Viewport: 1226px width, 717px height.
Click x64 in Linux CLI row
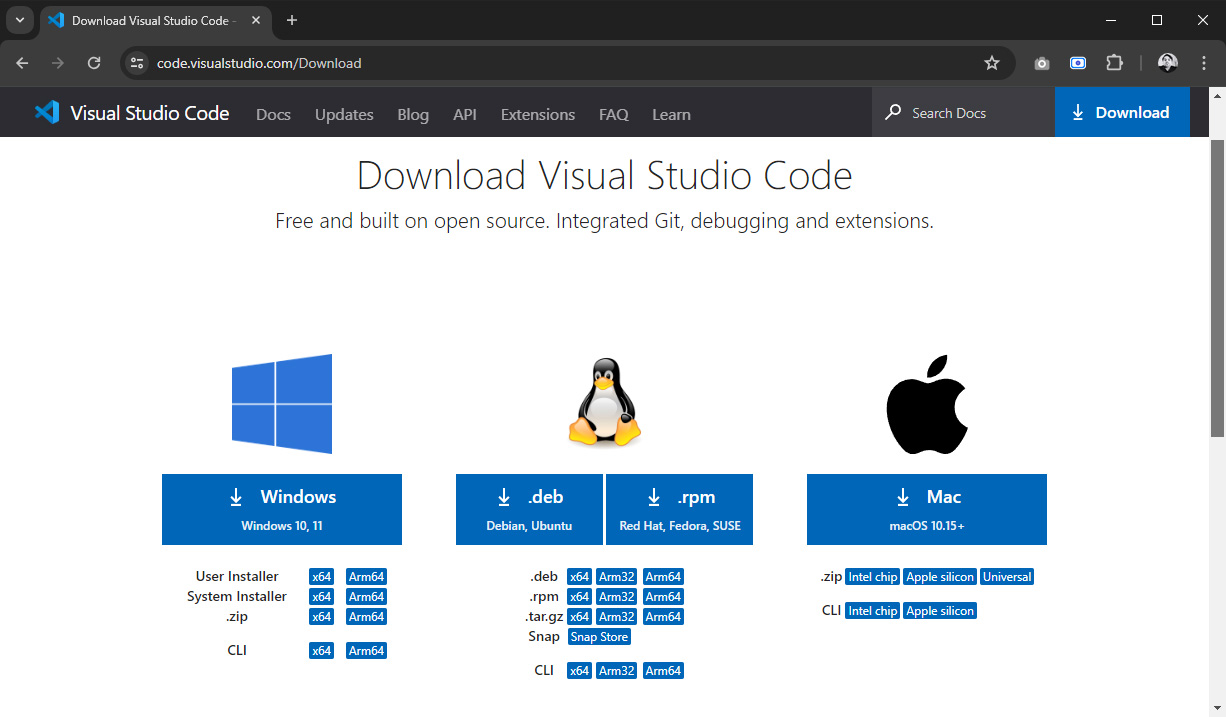coord(579,671)
